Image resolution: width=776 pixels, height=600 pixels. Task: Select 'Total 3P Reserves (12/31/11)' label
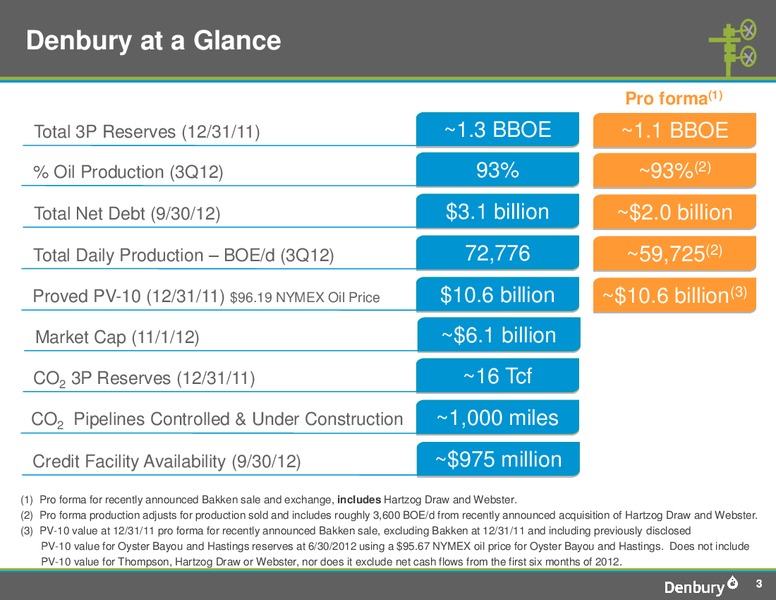pyautogui.click(x=146, y=132)
